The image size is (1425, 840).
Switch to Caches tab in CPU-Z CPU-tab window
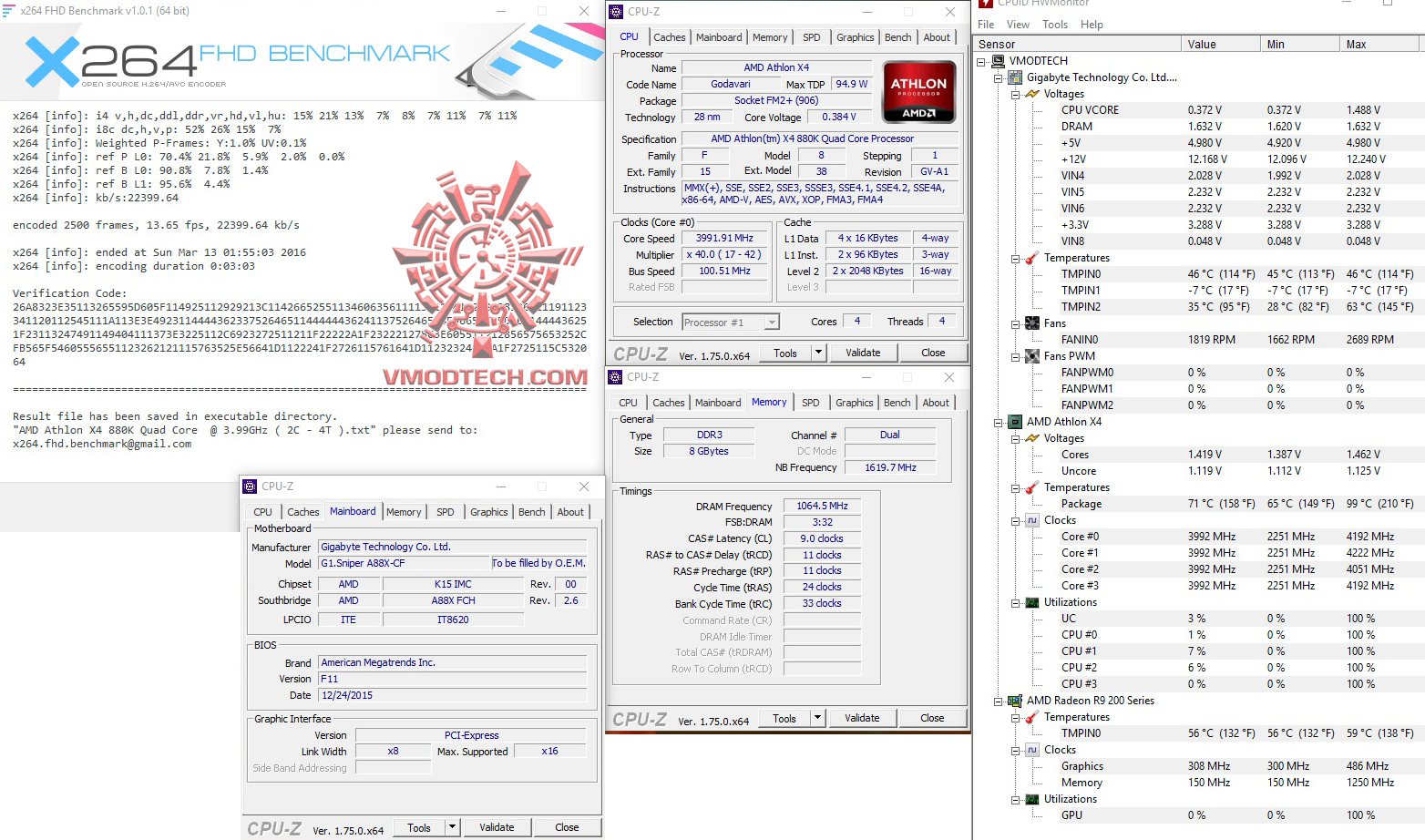point(669,37)
